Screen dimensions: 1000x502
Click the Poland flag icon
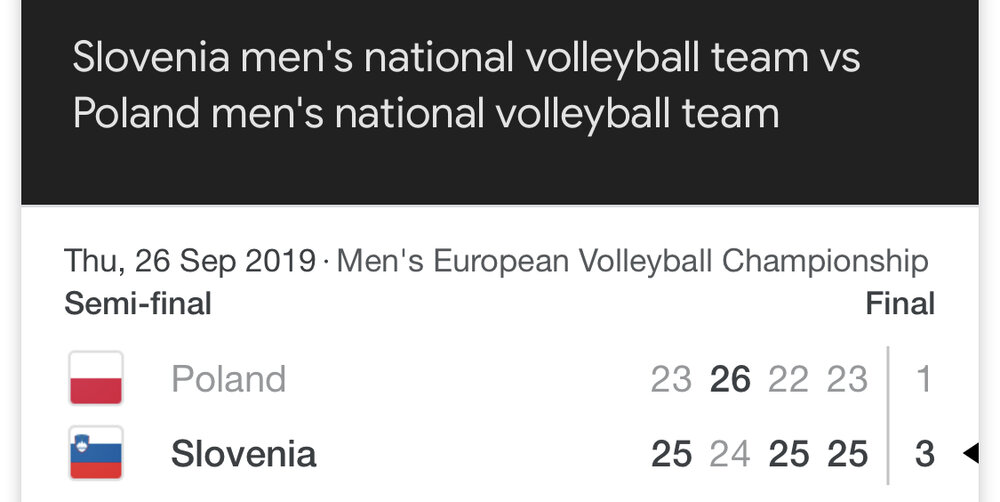click(96, 378)
